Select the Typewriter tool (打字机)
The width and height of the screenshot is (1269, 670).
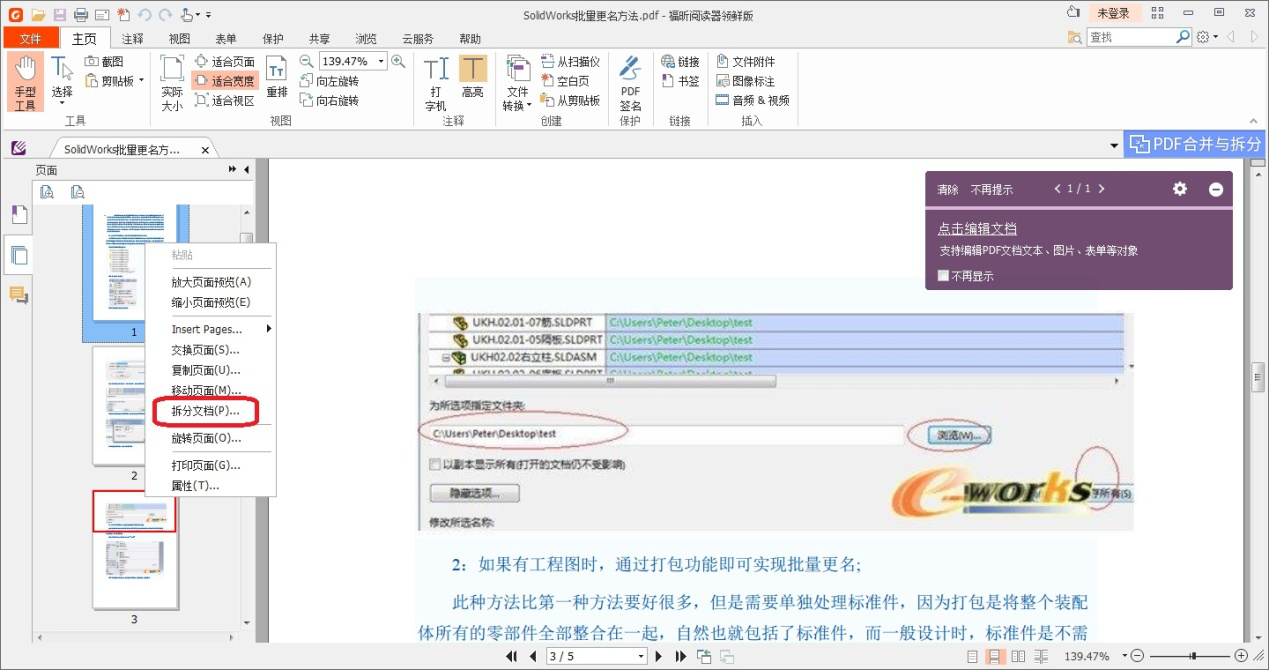(x=436, y=82)
